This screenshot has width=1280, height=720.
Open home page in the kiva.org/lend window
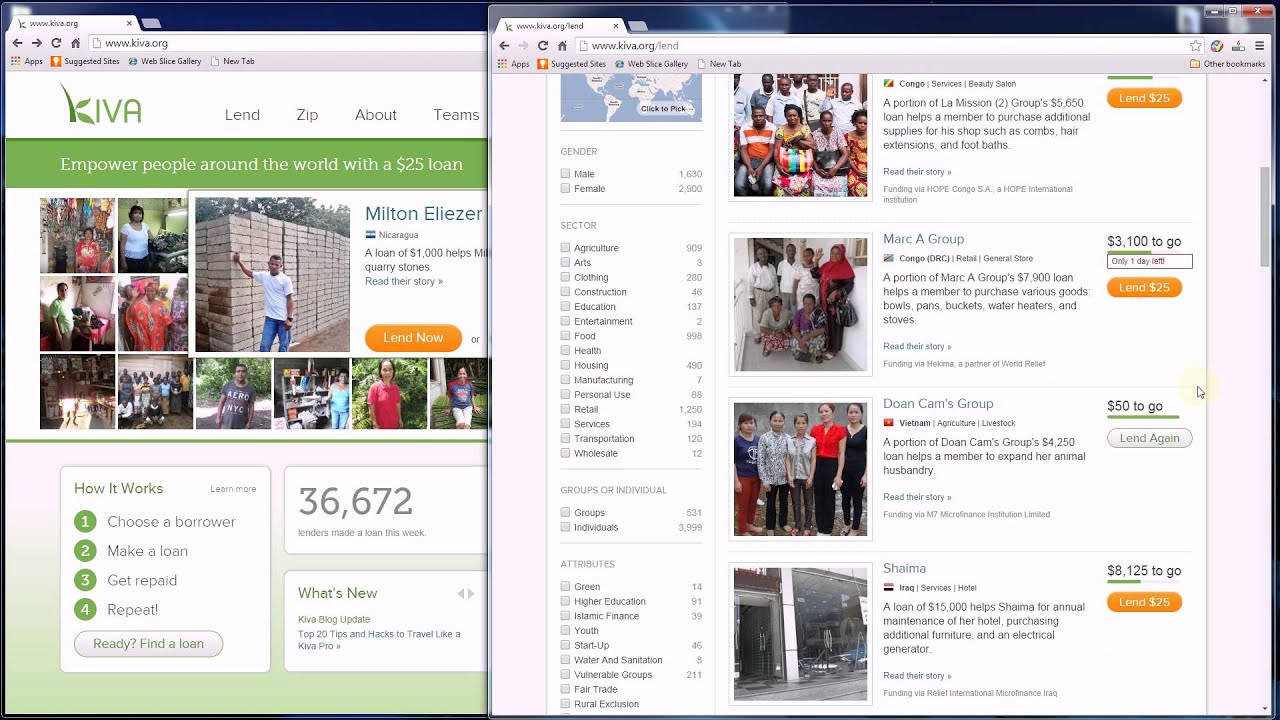click(562, 45)
